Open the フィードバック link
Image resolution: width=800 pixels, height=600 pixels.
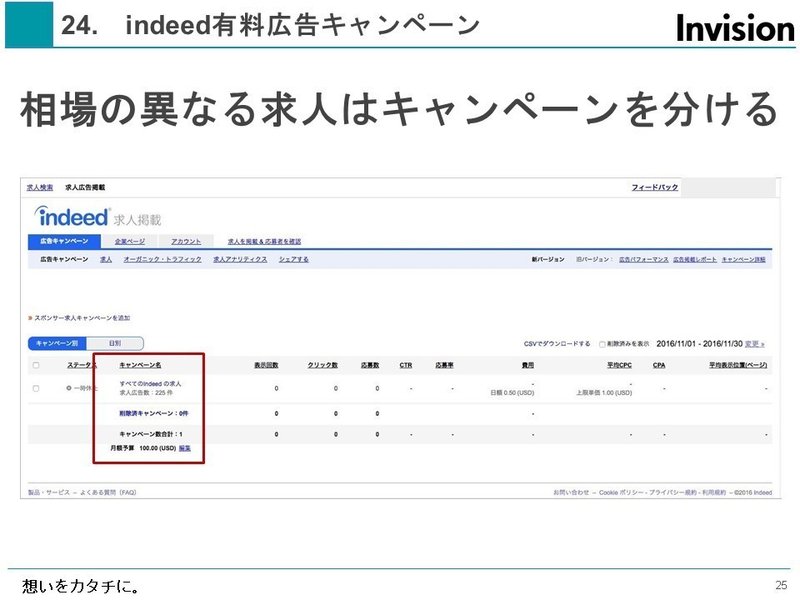click(x=655, y=187)
